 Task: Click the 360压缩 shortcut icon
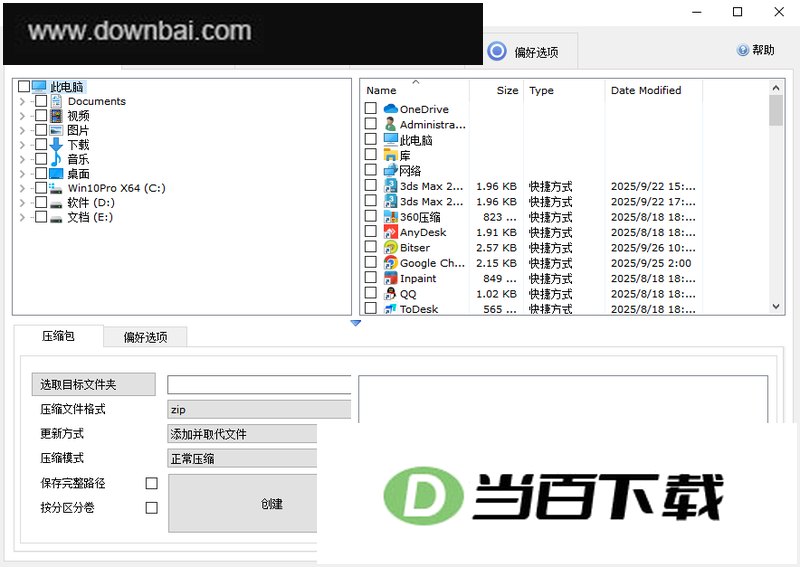click(390, 216)
